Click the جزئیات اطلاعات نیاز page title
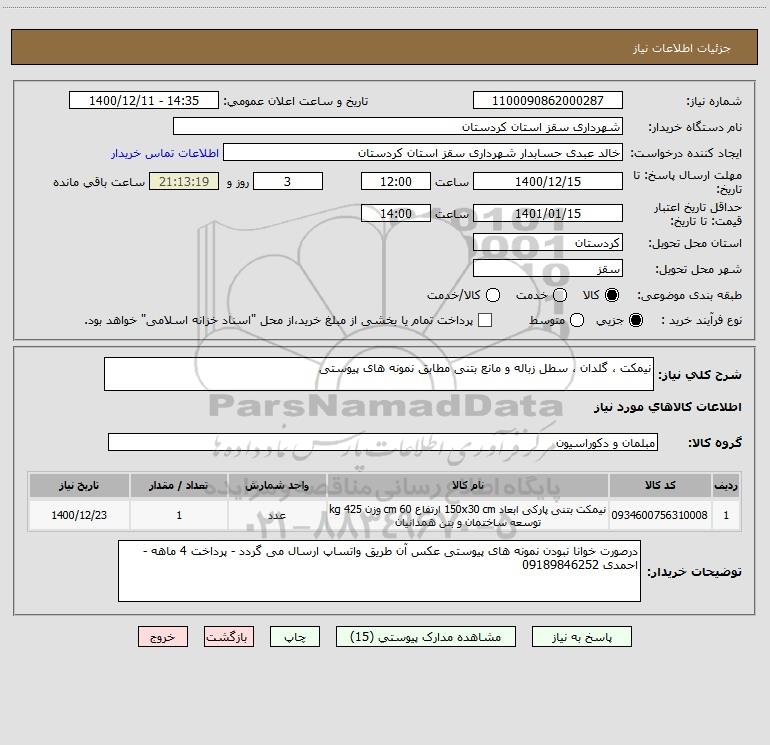The image size is (770, 745). (682, 48)
